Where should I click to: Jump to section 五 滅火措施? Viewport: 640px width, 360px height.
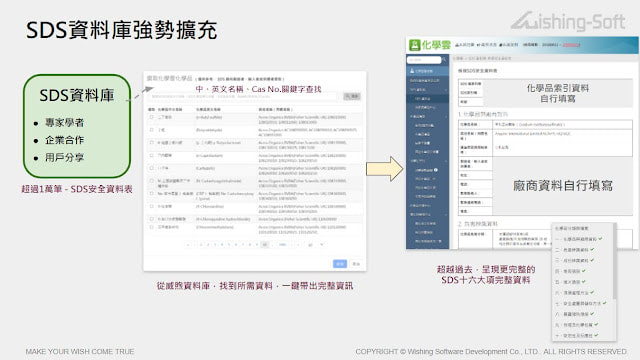571,282
